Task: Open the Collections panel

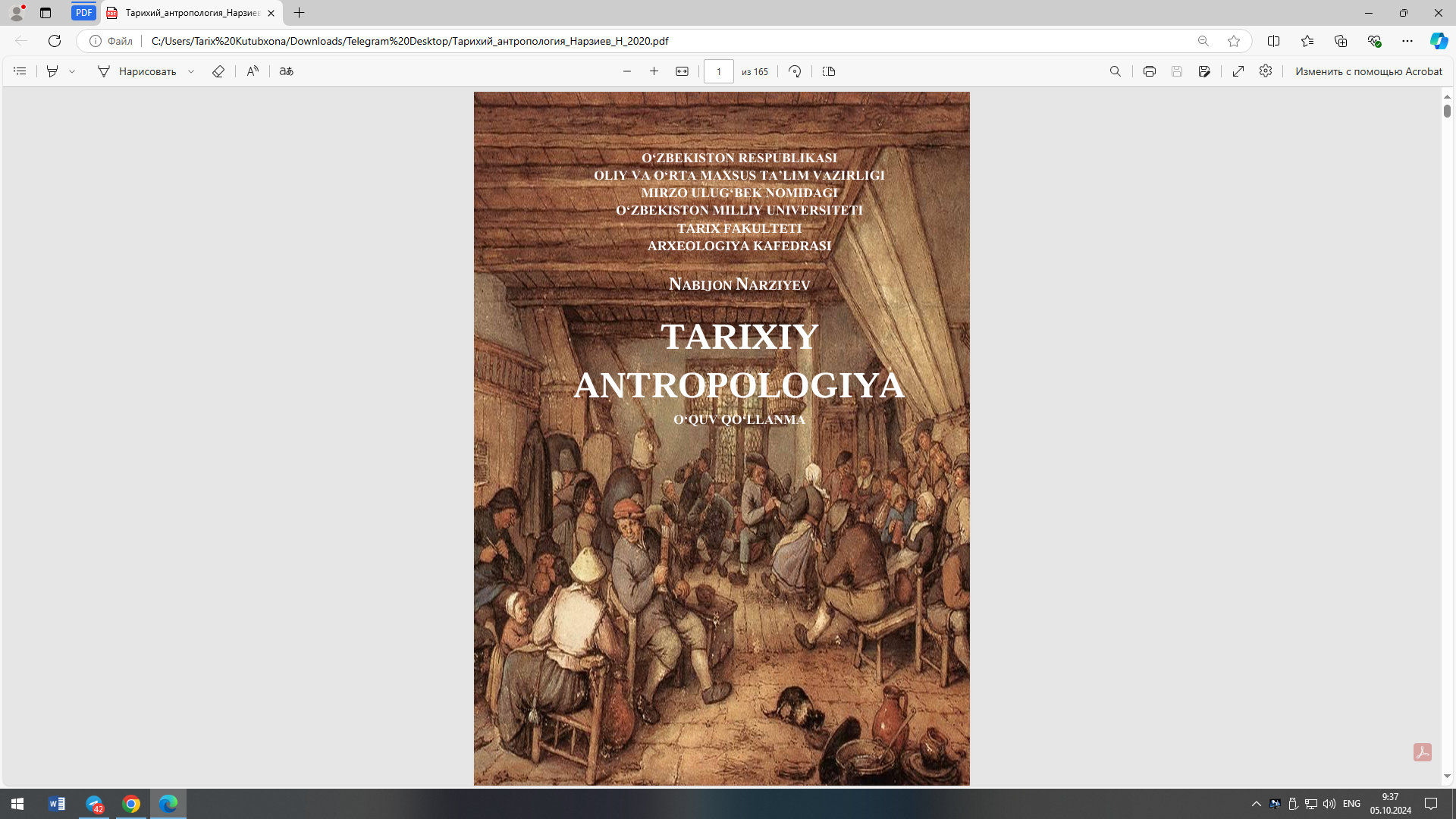Action: point(1341,41)
